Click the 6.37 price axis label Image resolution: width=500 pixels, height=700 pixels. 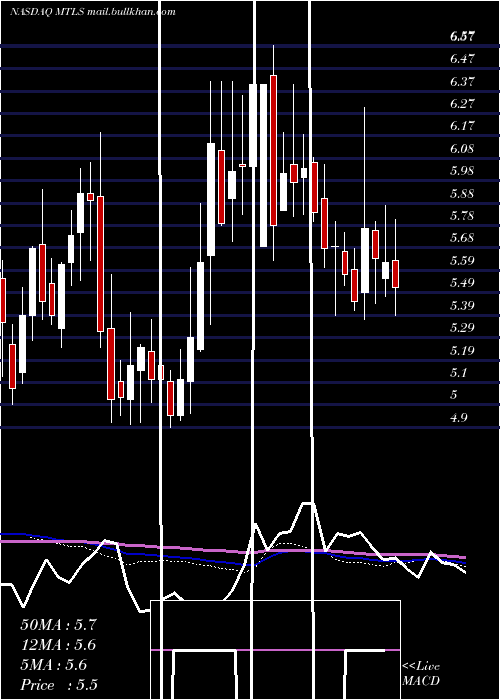point(462,82)
